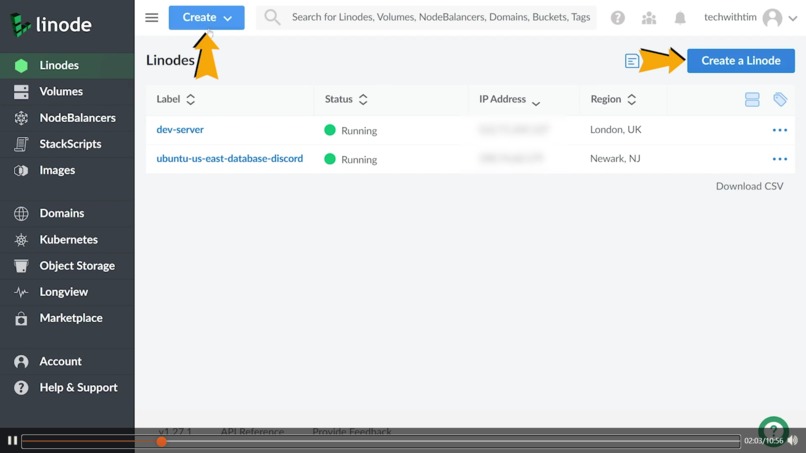Viewport: 806px width, 453px height.
Task: Open Account settings in sidebar
Action: [67, 361]
